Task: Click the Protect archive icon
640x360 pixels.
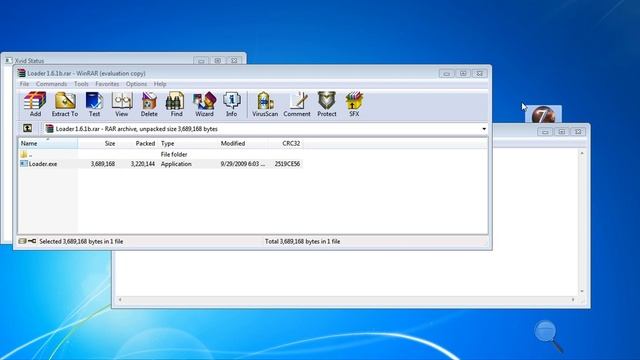Action: [327, 104]
